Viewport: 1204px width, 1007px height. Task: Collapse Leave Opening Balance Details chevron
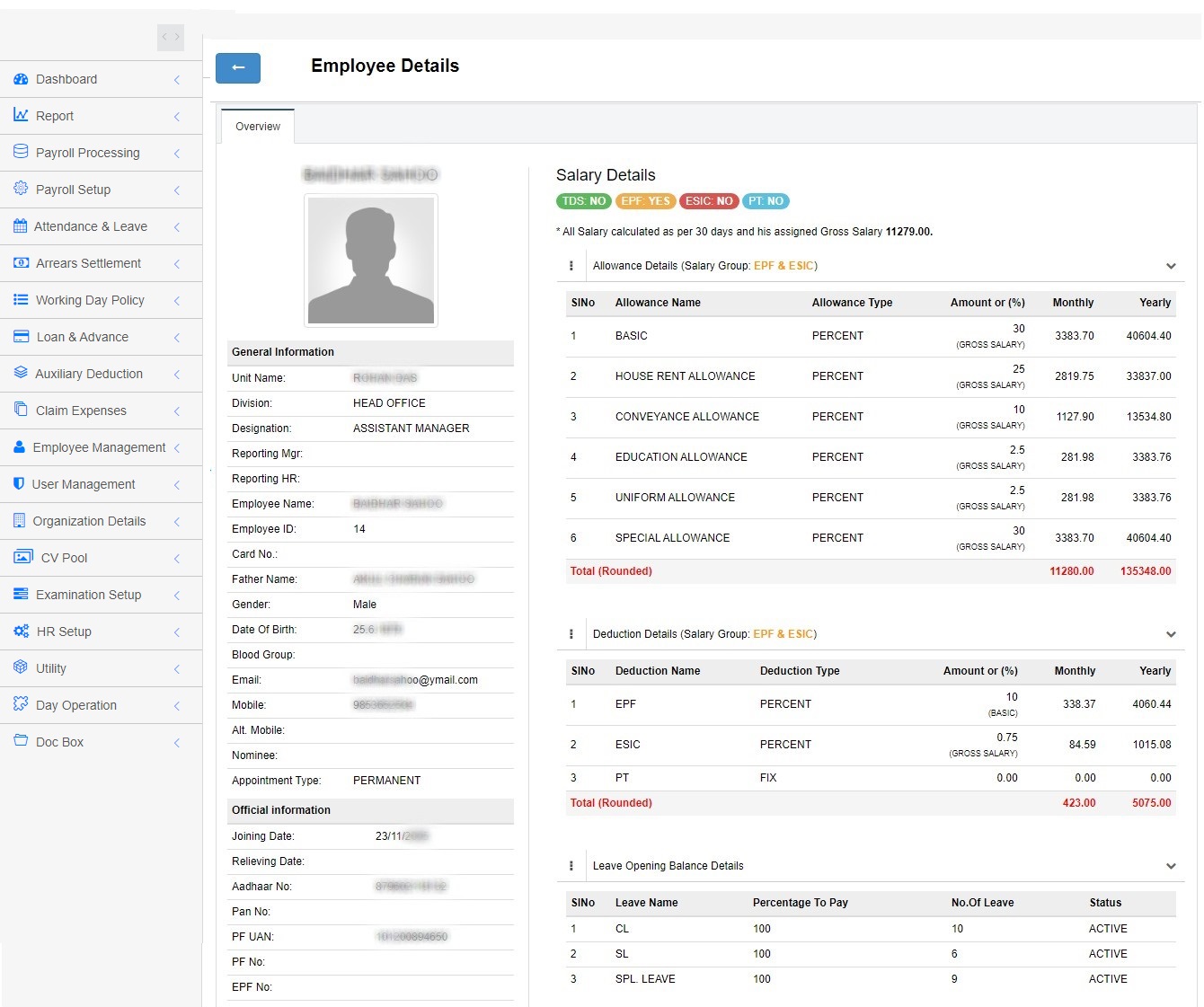tap(1170, 866)
